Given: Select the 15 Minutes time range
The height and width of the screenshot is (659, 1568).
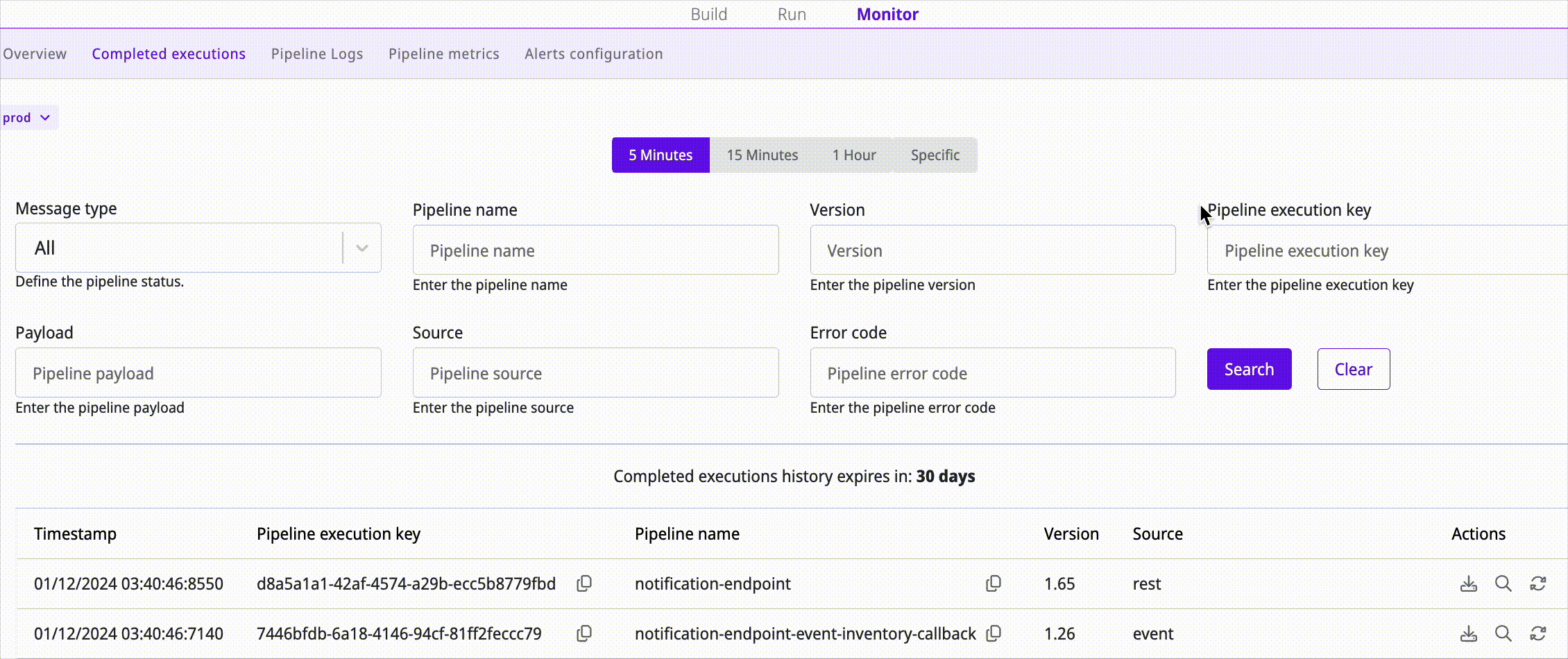Looking at the screenshot, I should point(762,155).
